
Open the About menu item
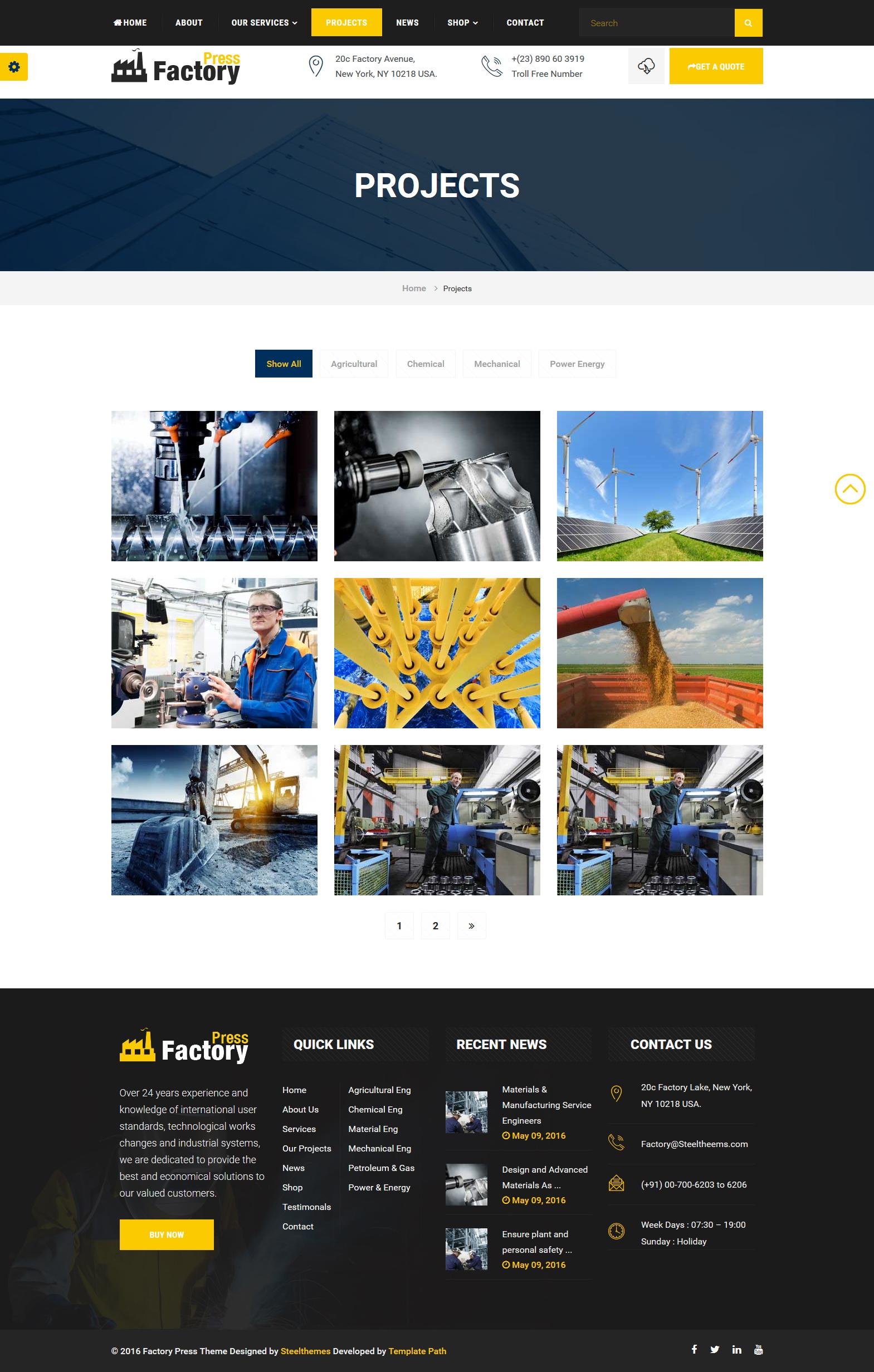(x=189, y=23)
